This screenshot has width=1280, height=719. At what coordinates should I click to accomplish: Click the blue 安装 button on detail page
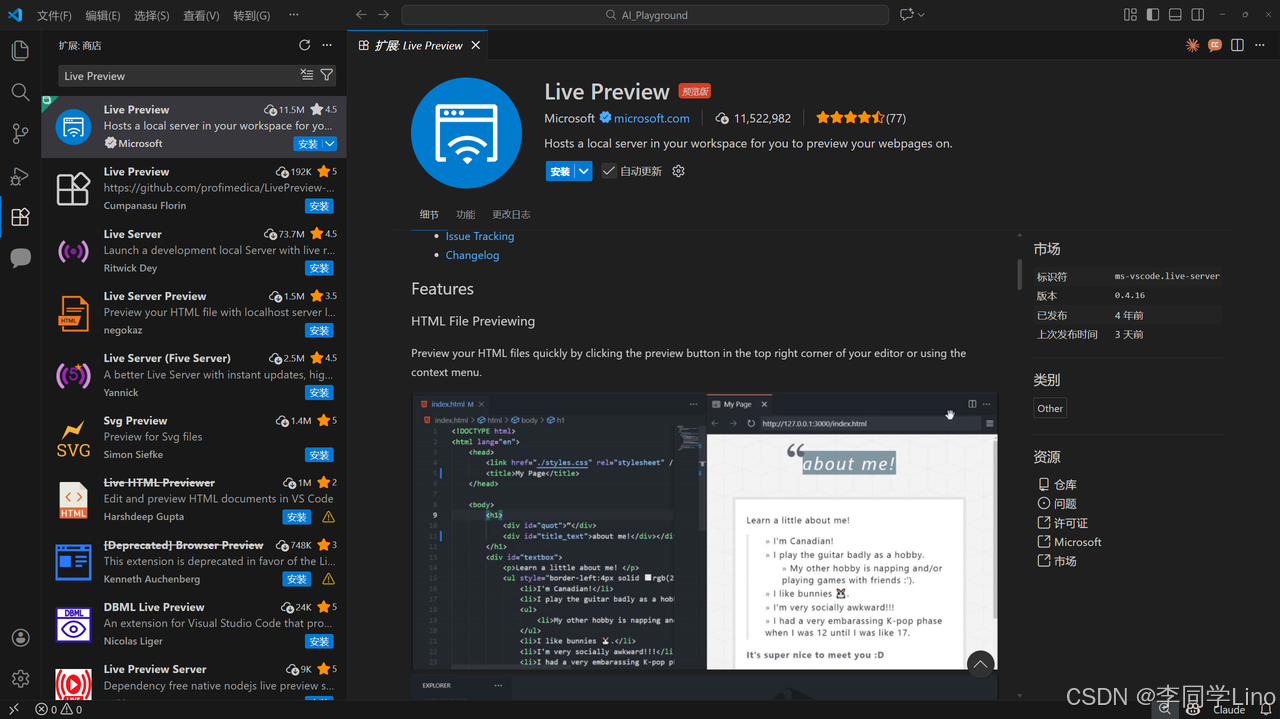coord(560,171)
